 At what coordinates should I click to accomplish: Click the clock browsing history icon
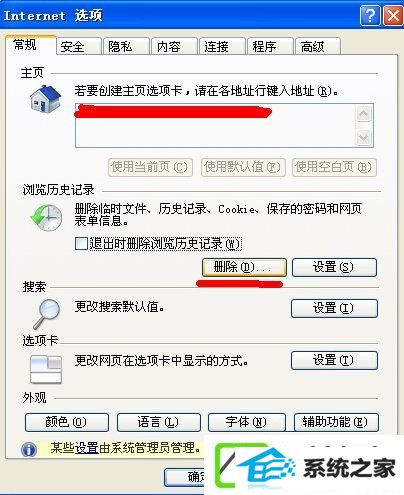pyautogui.click(x=46, y=217)
